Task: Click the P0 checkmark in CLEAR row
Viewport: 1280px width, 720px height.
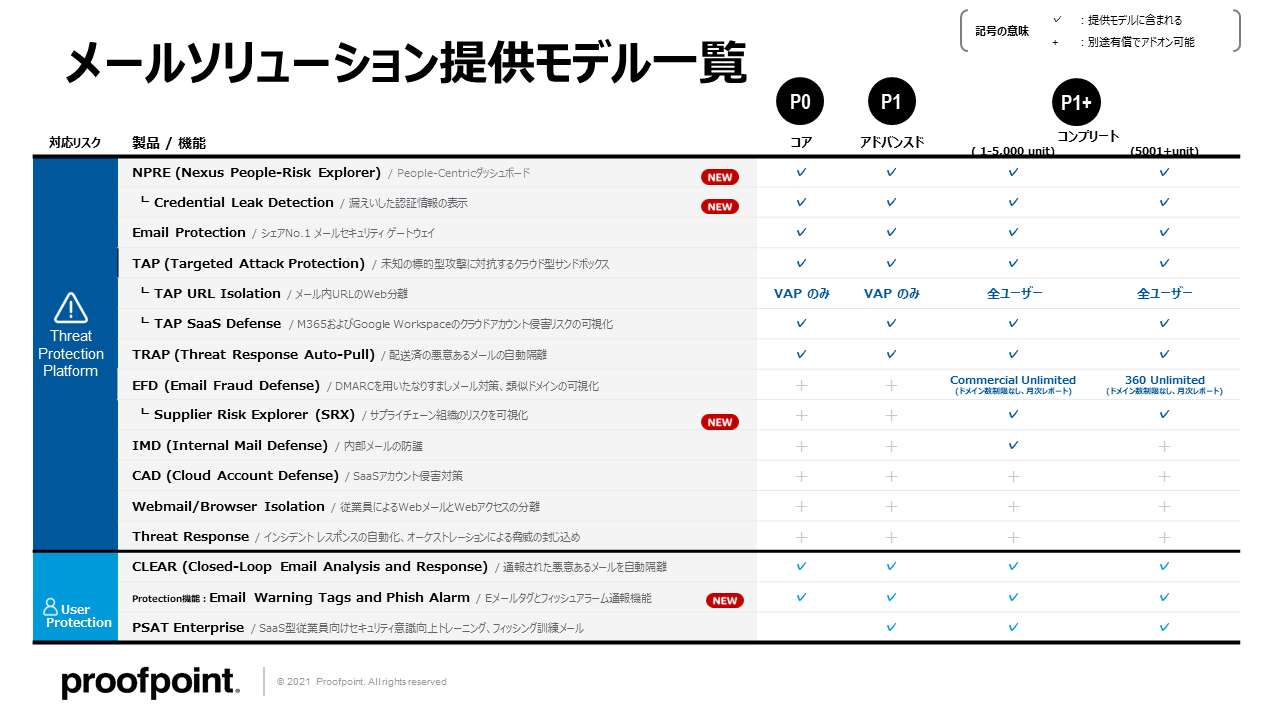Action: tap(800, 566)
